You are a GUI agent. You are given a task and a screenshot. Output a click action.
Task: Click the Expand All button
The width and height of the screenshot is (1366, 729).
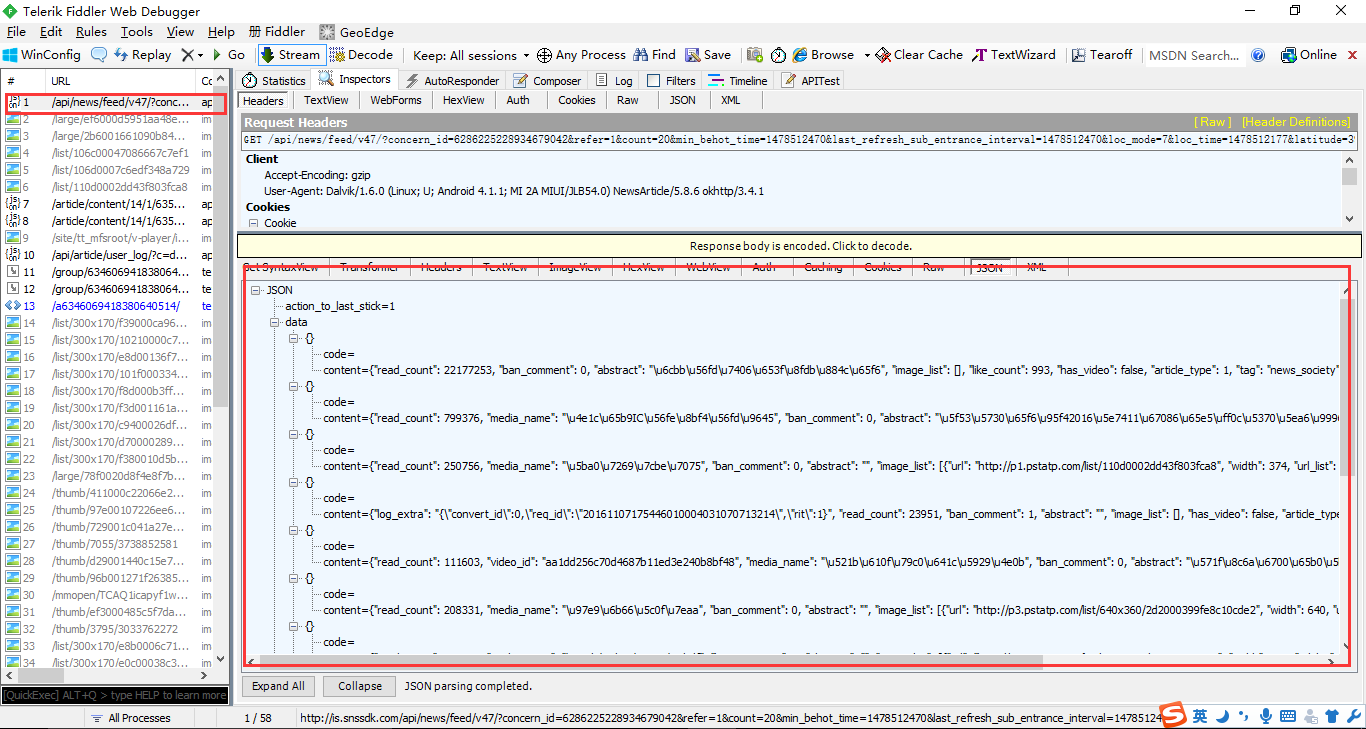pyautogui.click(x=278, y=686)
